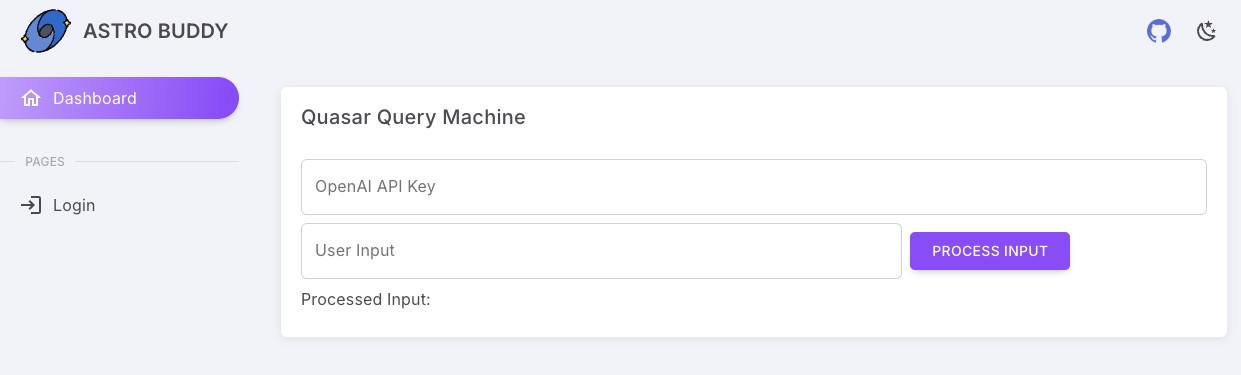Toggle dark mode with moon icon
Screen dimensions: 1241x375
pyautogui.click(x=1207, y=31)
